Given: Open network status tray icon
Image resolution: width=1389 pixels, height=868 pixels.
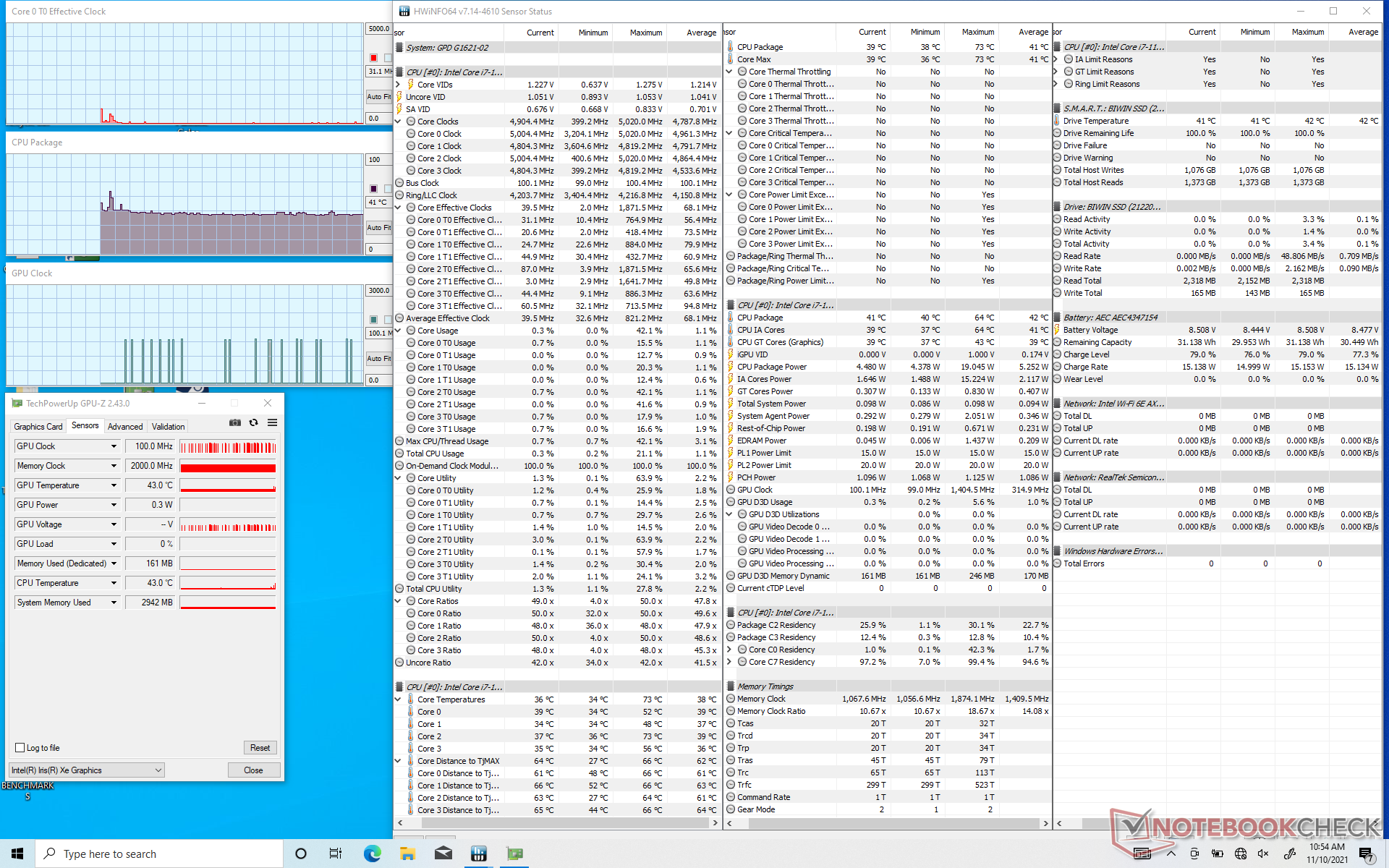Looking at the screenshot, I should [x=1241, y=854].
